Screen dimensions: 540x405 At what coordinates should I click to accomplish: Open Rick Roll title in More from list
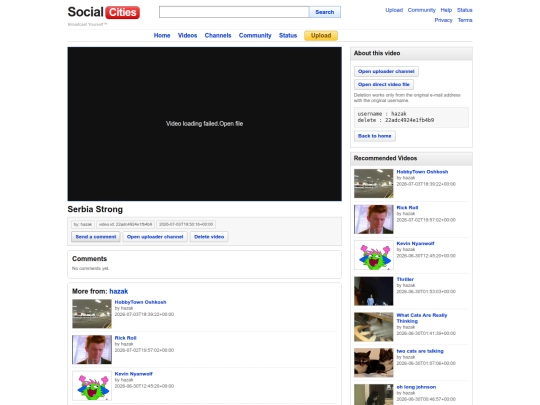[x=125, y=338]
